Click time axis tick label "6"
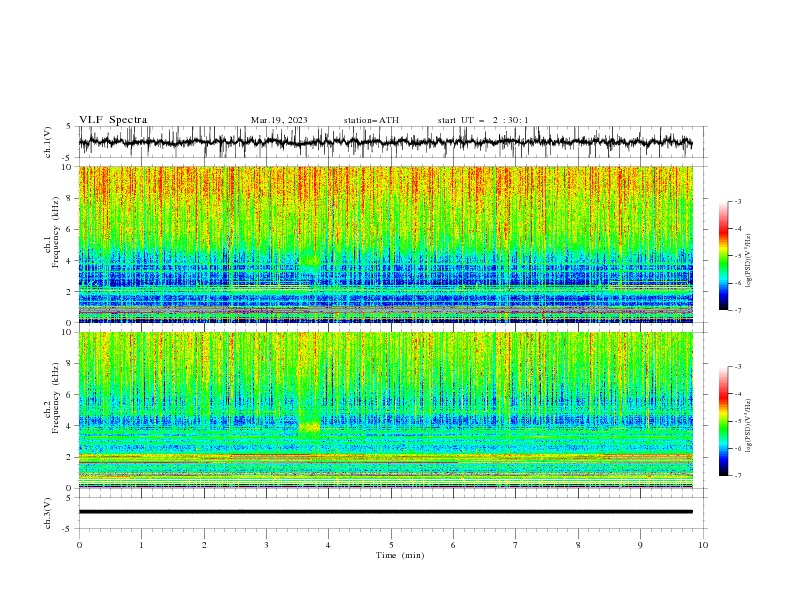Screen dimensions: 792x612 (453, 545)
